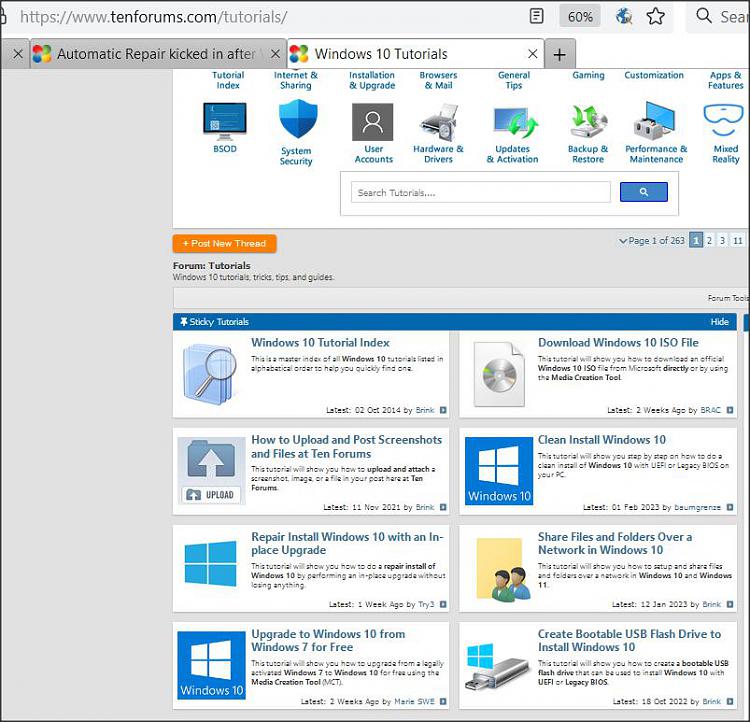Open the Browsers & Mail category
Viewport: 750px width, 722px height.
tap(439, 80)
